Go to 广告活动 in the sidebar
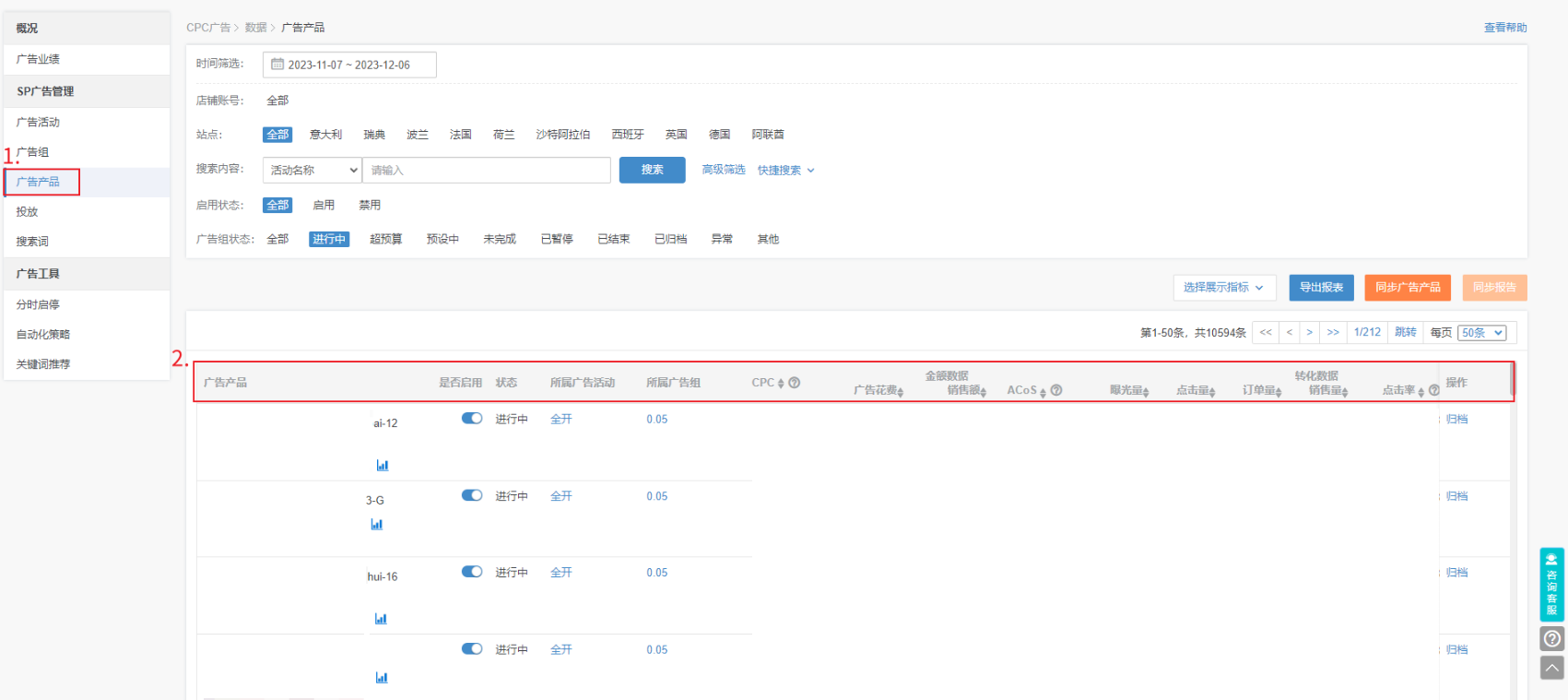 pyautogui.click(x=38, y=122)
